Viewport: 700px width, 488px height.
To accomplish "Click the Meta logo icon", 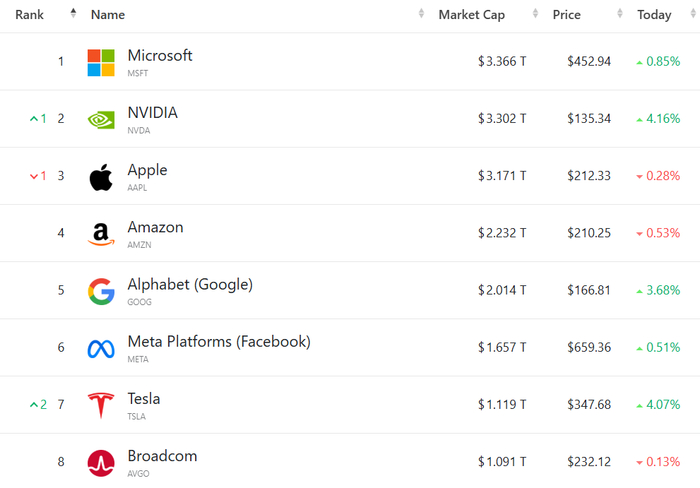I will [101, 349].
